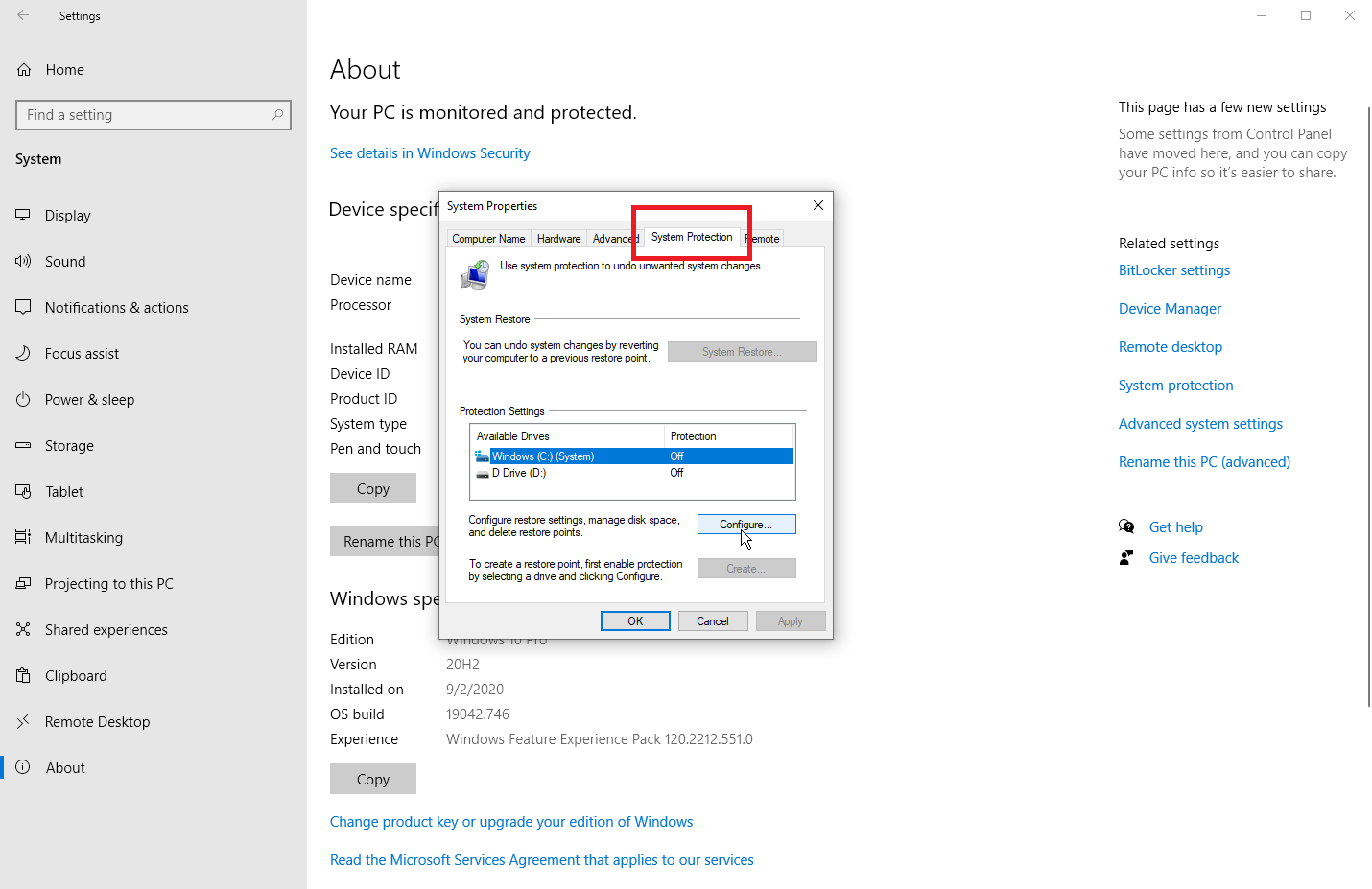Click the Available Drives column header

pyautogui.click(x=567, y=436)
